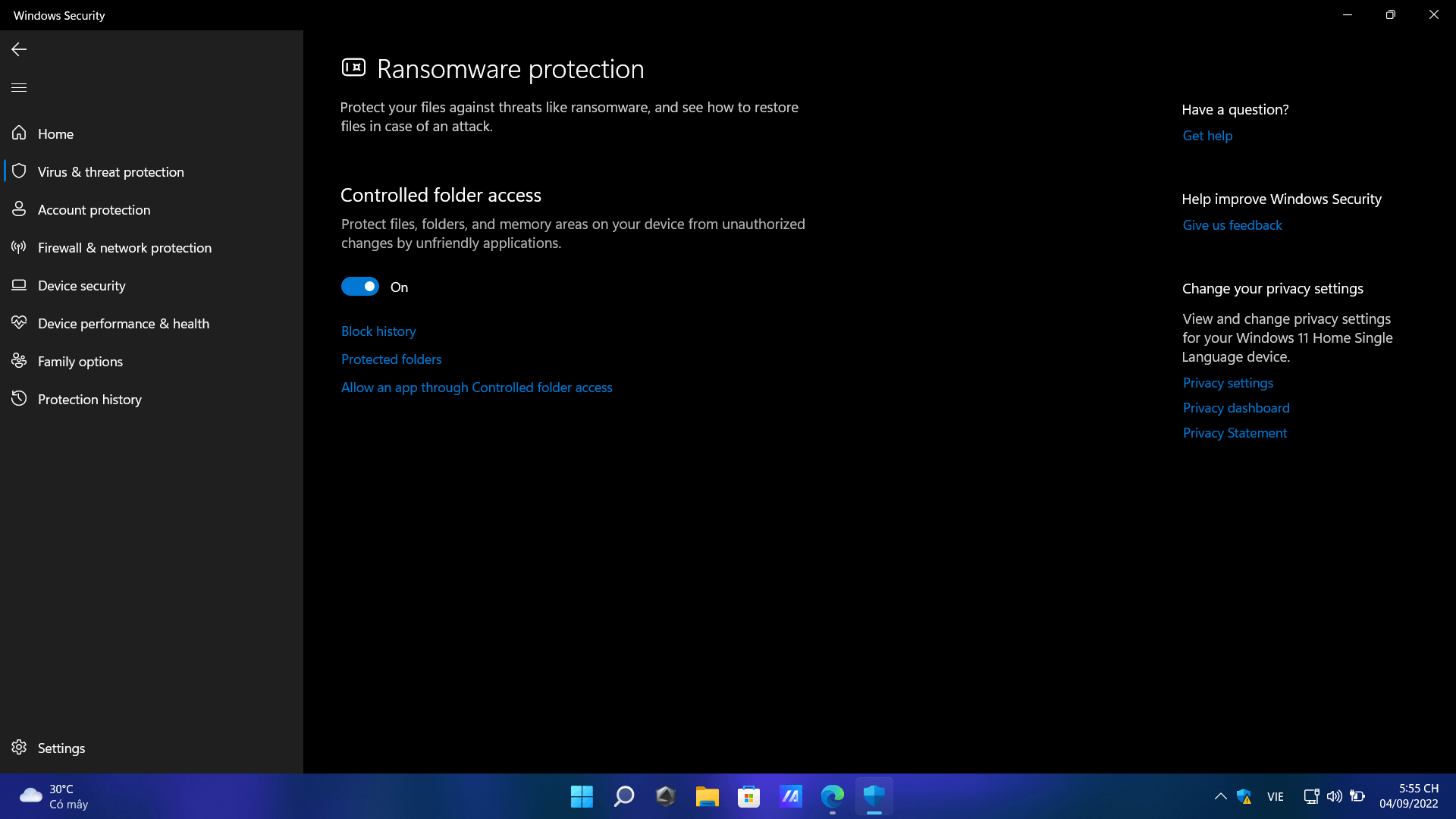Click Windows Security tray icon with warning
The height and width of the screenshot is (819, 1456).
1244,796
